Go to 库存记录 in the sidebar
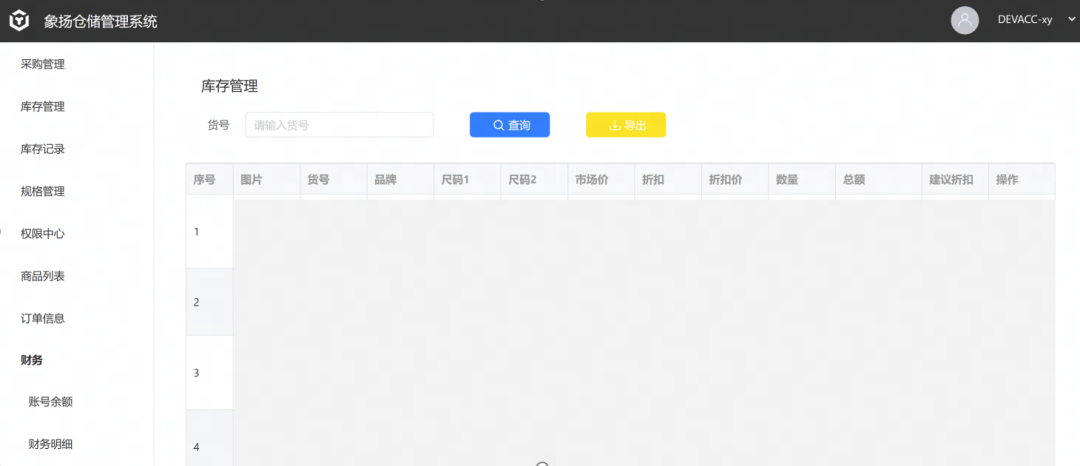 coord(43,149)
